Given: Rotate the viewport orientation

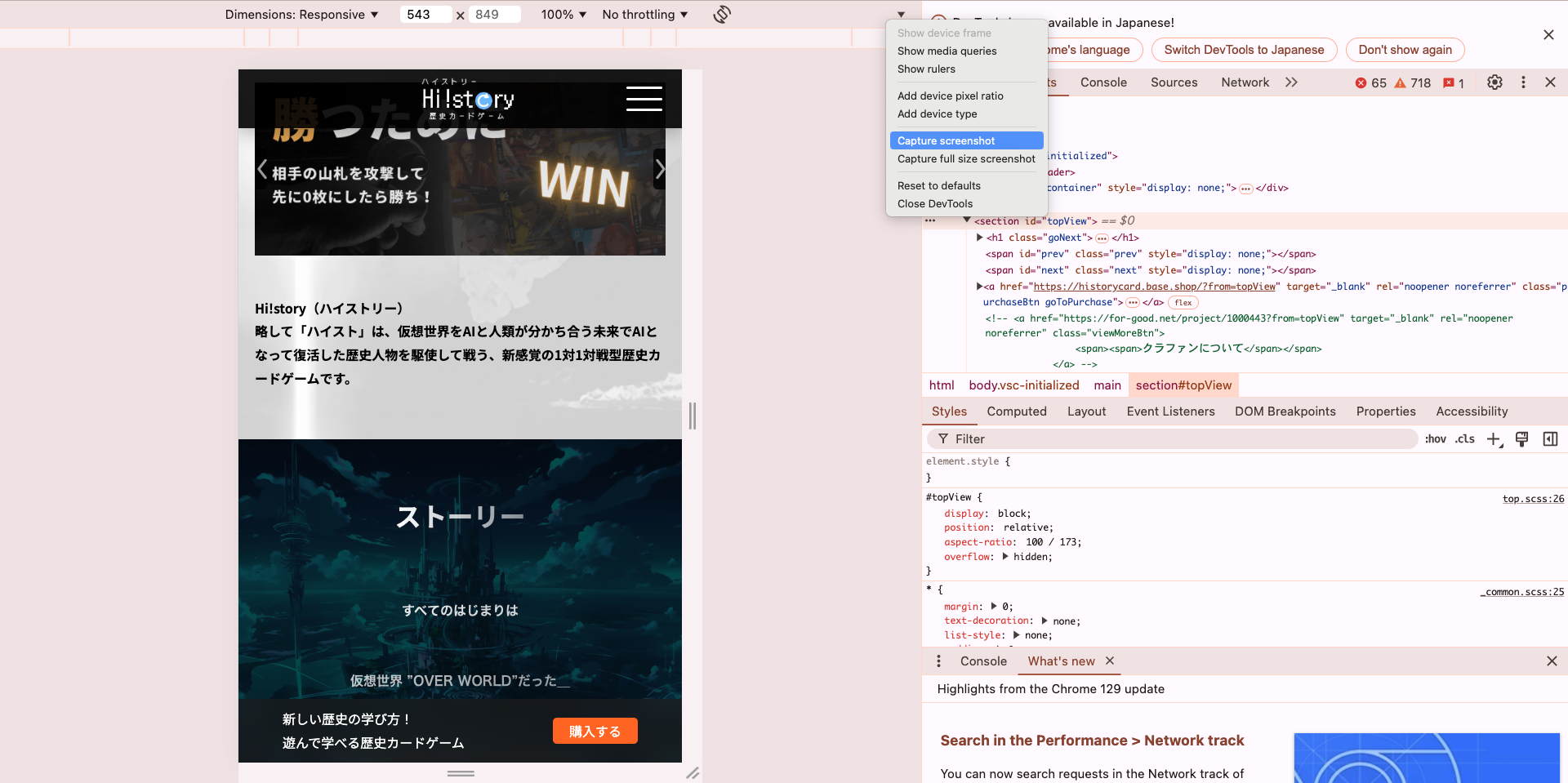Looking at the screenshot, I should [x=722, y=14].
